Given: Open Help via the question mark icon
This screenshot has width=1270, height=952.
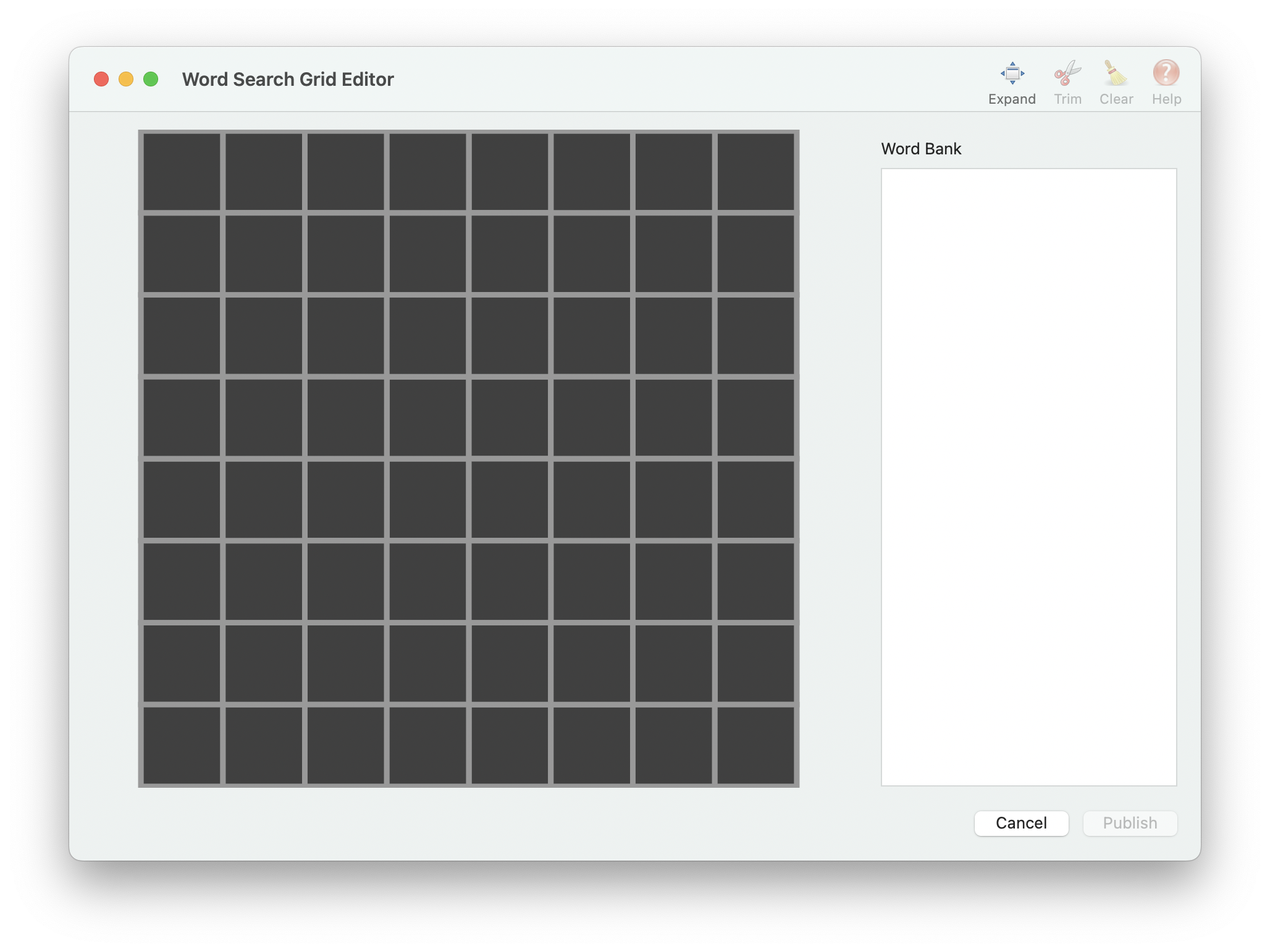Looking at the screenshot, I should pyautogui.click(x=1166, y=74).
